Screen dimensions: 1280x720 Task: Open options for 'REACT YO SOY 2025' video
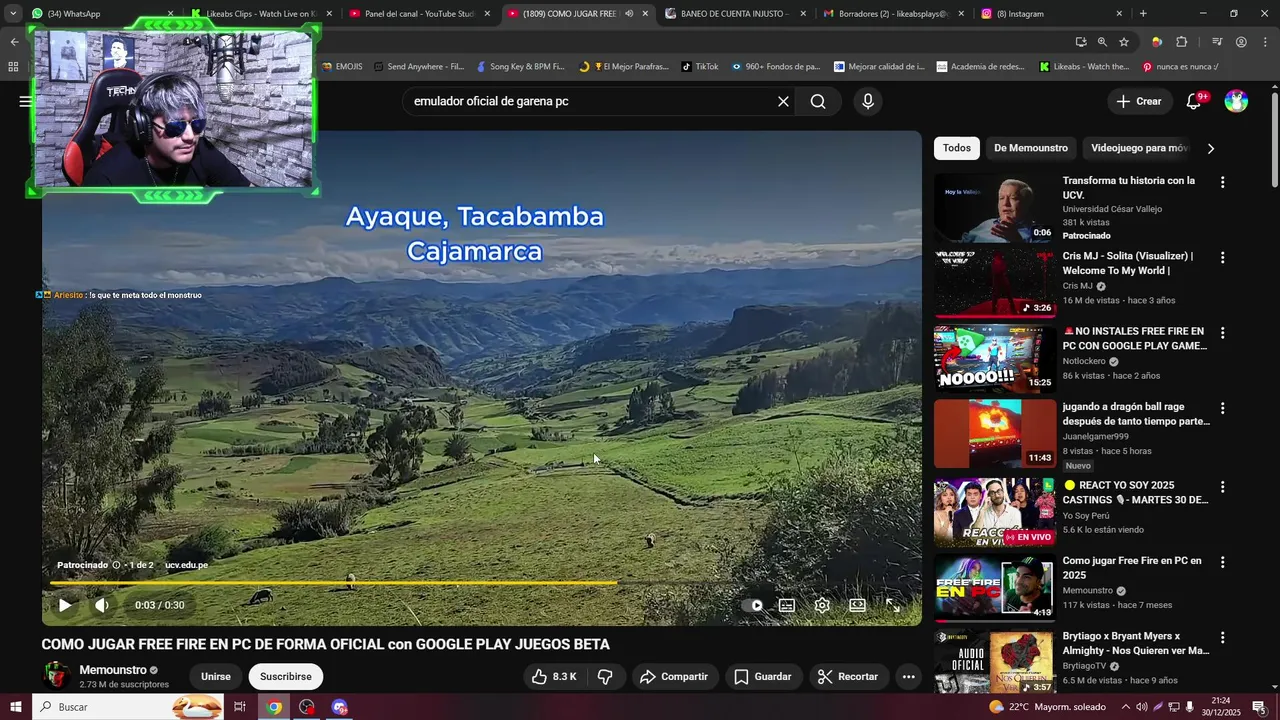pos(1222,486)
